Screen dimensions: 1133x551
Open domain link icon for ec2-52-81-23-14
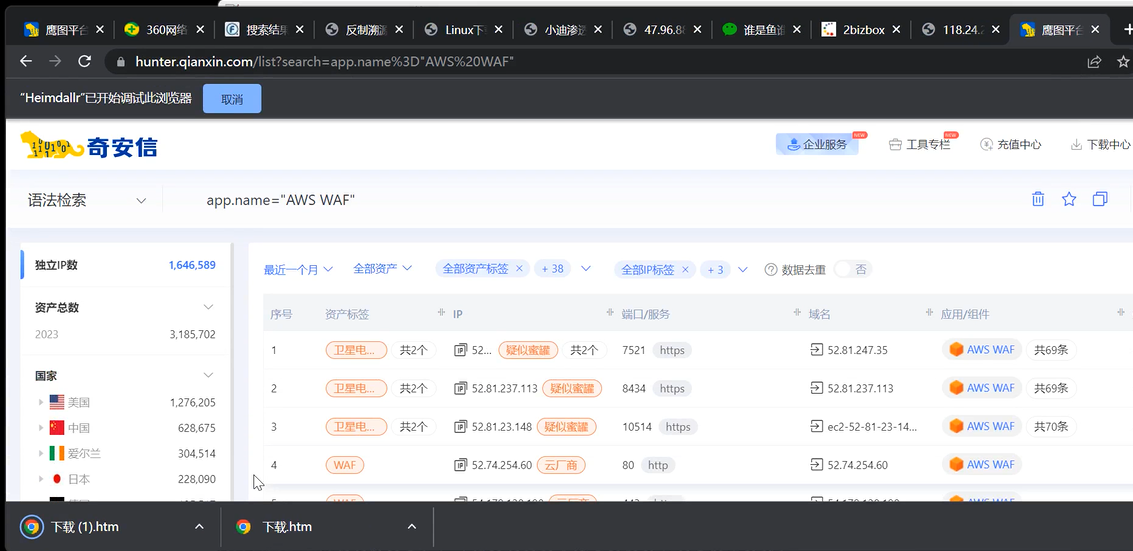pos(817,427)
